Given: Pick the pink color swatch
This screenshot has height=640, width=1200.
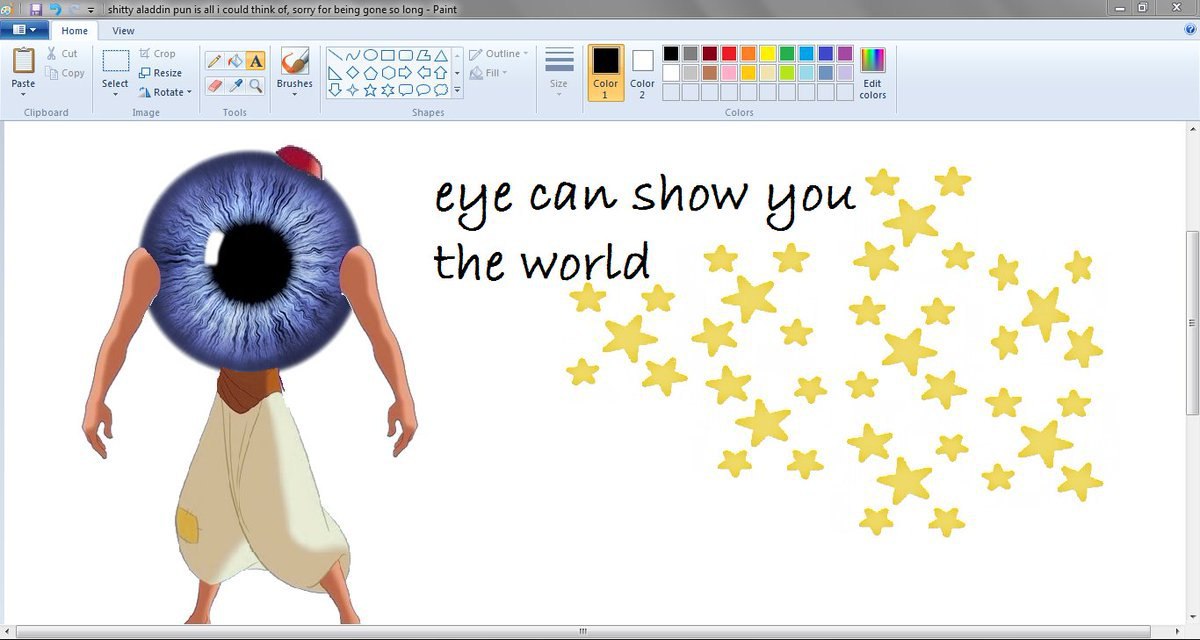Looking at the screenshot, I should [x=729, y=73].
